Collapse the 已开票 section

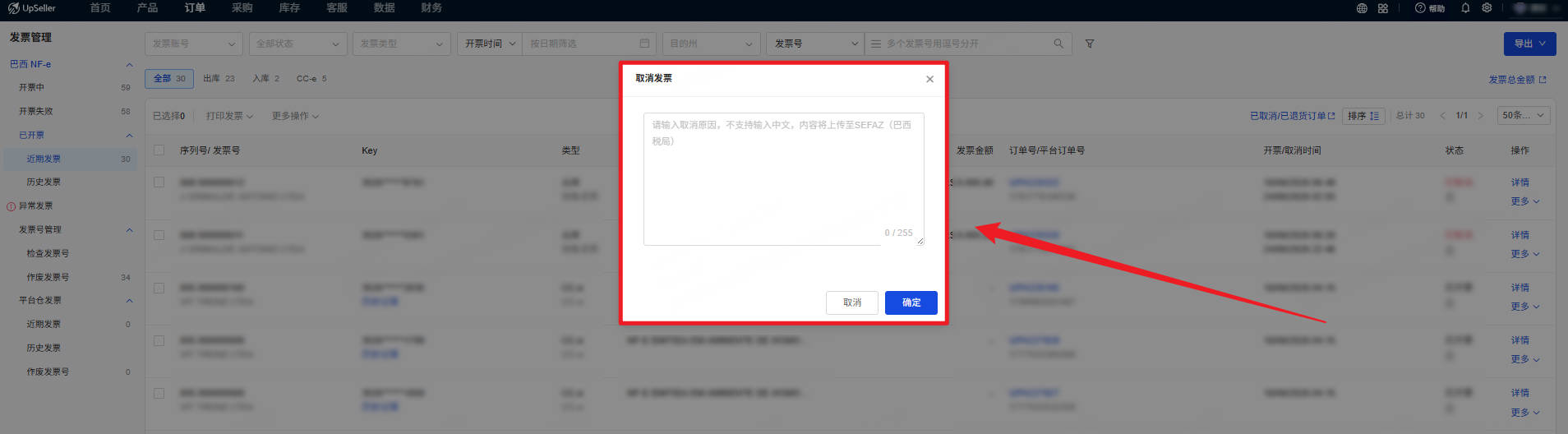[x=129, y=135]
